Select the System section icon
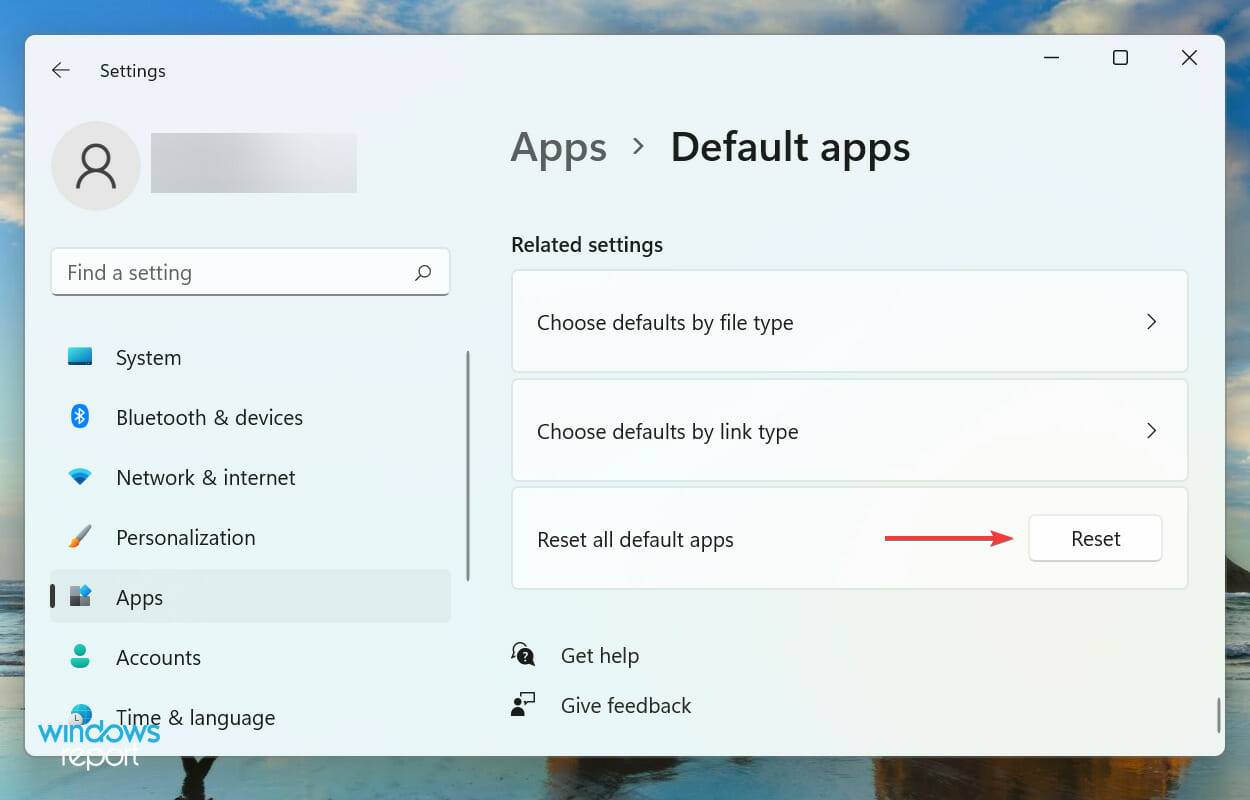Image resolution: width=1250 pixels, height=800 pixels. pos(78,357)
